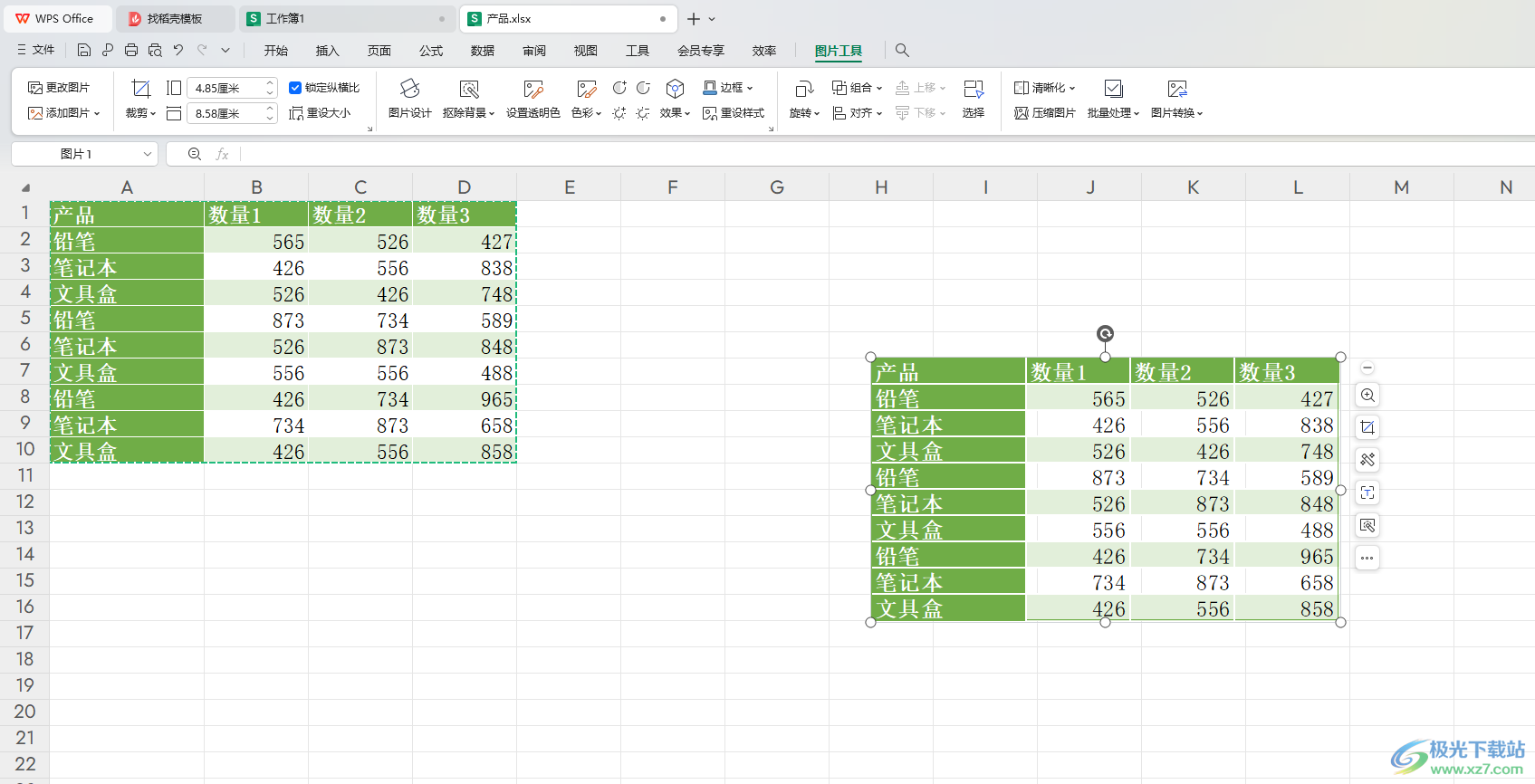The image size is (1535, 784).
Task: Decrease contrast with the half-circle minus icon
Action: pos(643,88)
